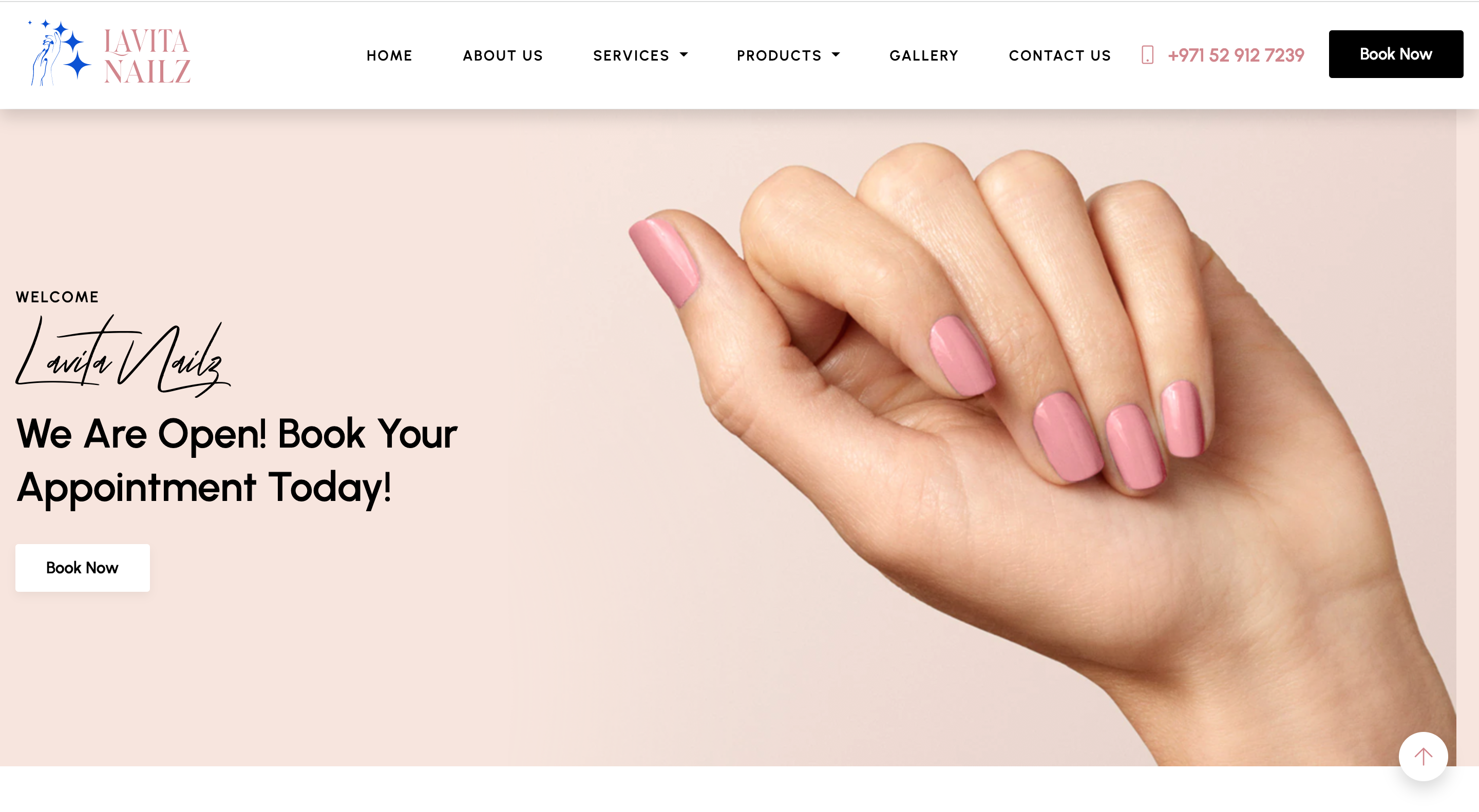Click the black Book Now header button
This screenshot has width=1479, height=812.
pos(1395,54)
